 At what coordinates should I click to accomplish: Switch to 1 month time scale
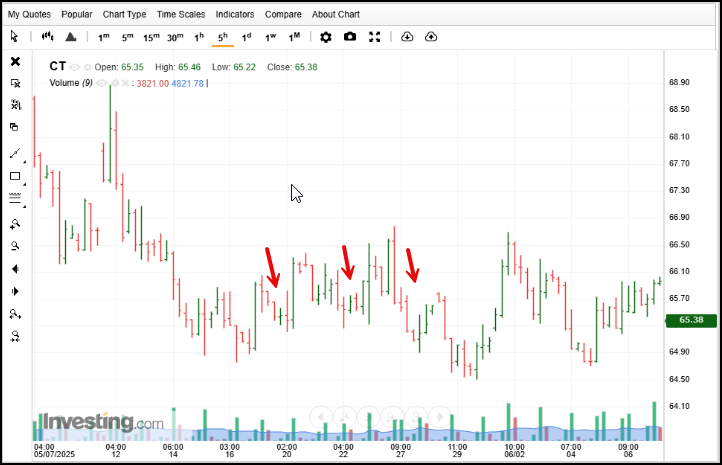[294, 37]
